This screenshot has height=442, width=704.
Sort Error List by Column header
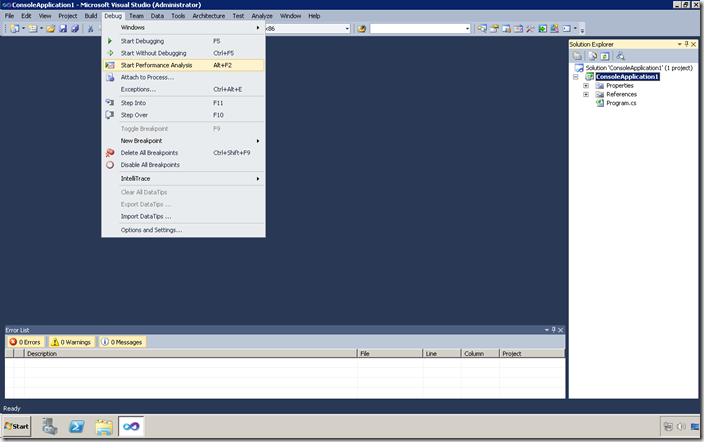click(480, 354)
